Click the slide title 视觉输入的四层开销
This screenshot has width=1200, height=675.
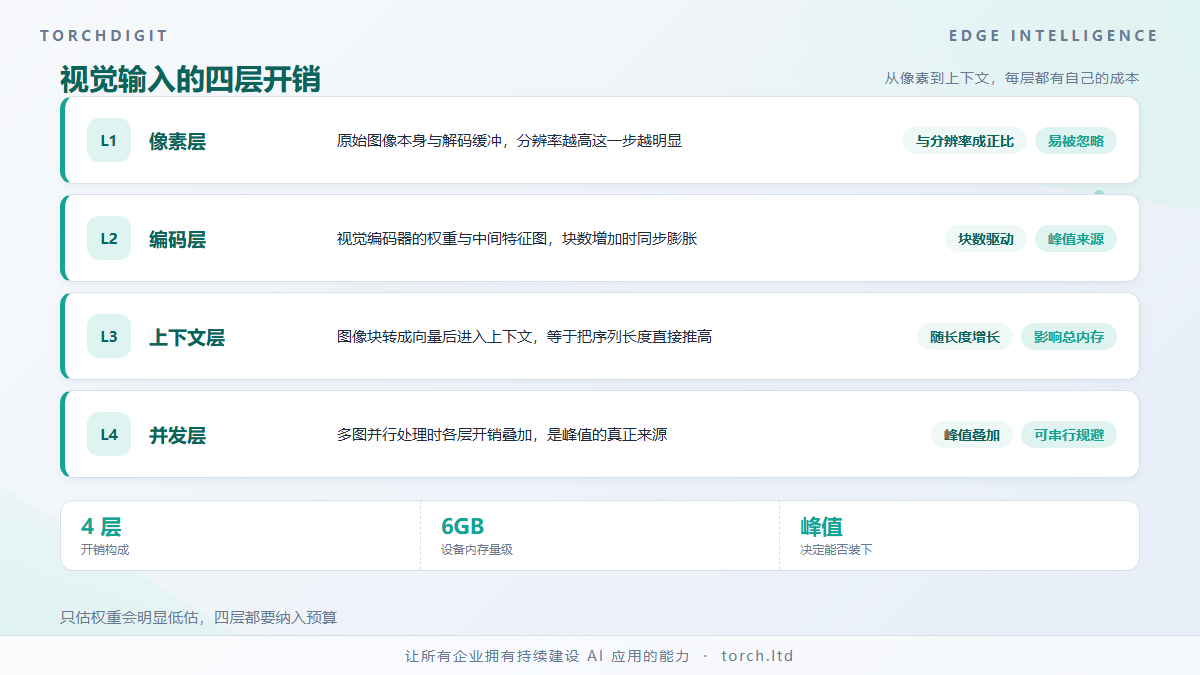190,79
